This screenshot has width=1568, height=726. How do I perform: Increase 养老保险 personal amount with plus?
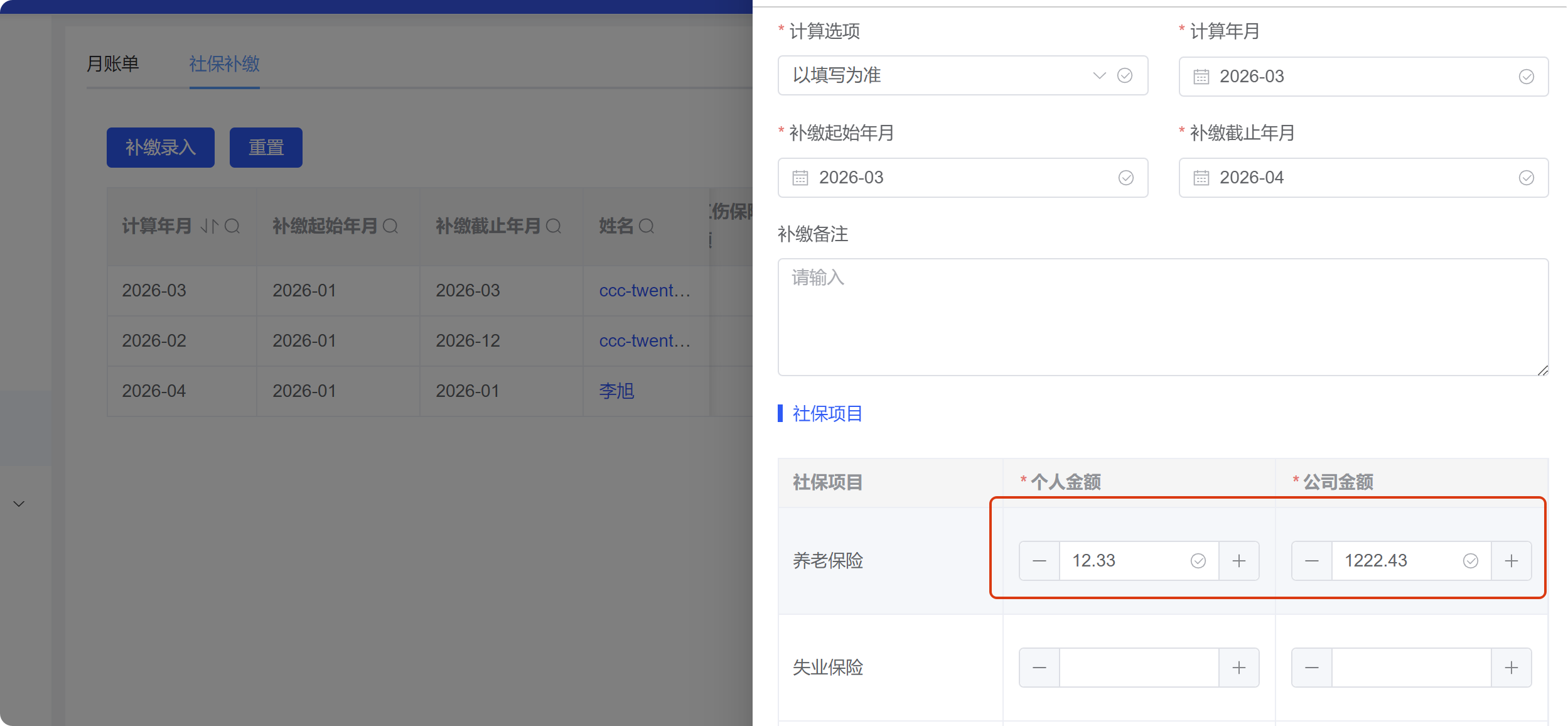[x=1238, y=561]
